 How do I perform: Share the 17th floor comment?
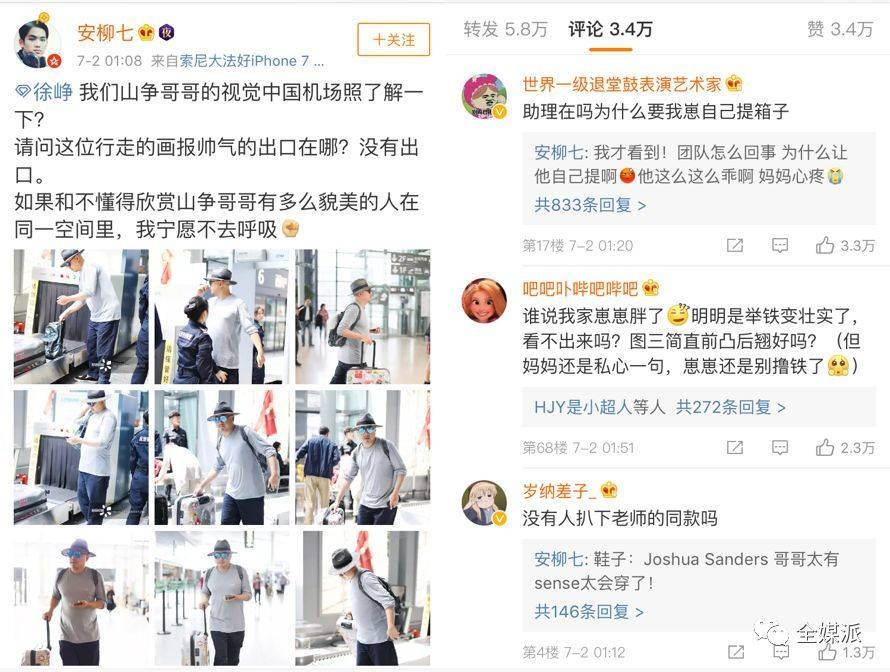(735, 245)
